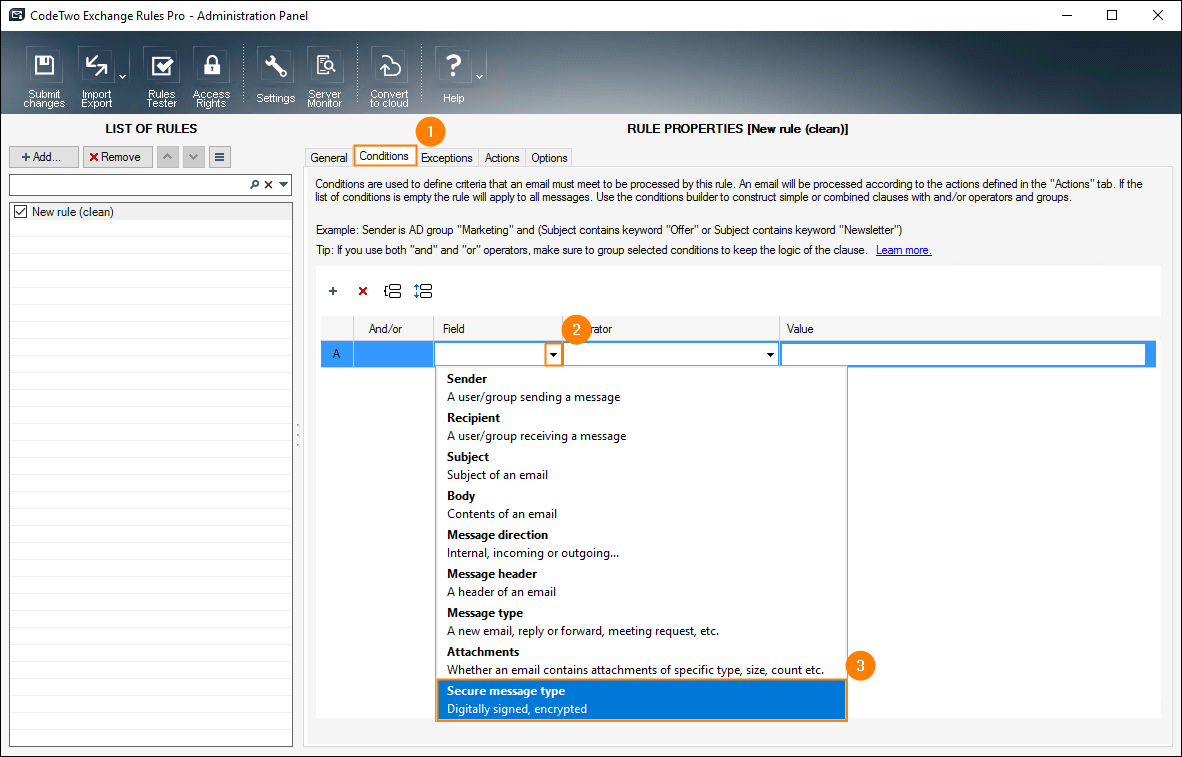Select the New rule (clean) list entry
This screenshot has width=1182, height=757.
tap(151, 212)
